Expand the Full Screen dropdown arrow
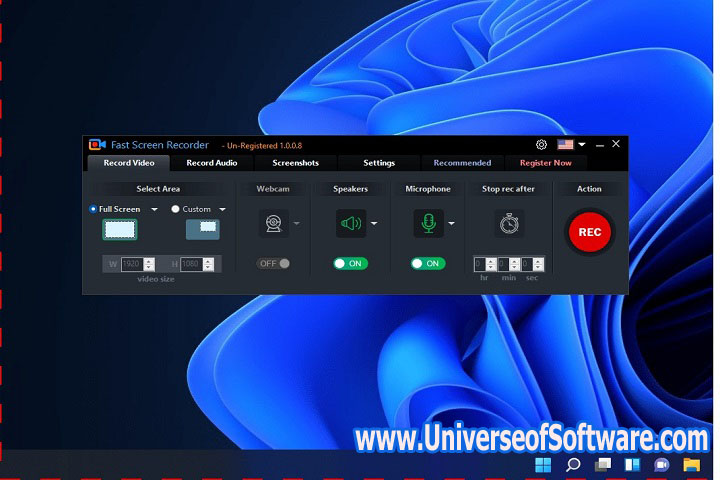The width and height of the screenshot is (720, 480). coord(154,209)
